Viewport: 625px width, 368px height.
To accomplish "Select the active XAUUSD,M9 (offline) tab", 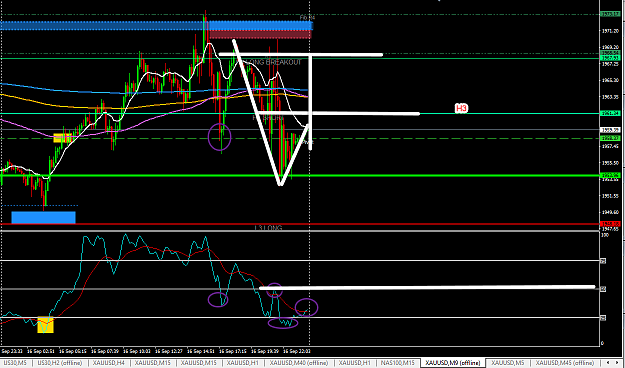I will pos(454,363).
